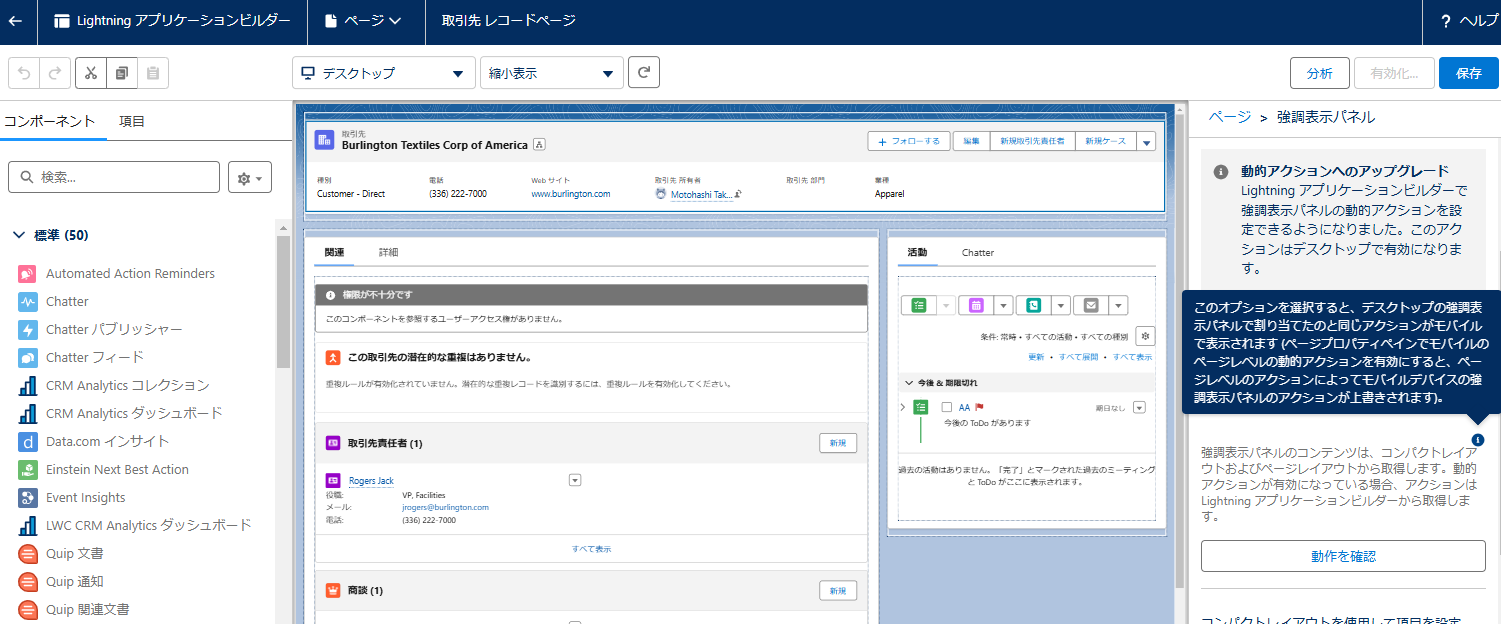Select the Event Insights component
This screenshot has height=624, width=1501.
pos(86,497)
